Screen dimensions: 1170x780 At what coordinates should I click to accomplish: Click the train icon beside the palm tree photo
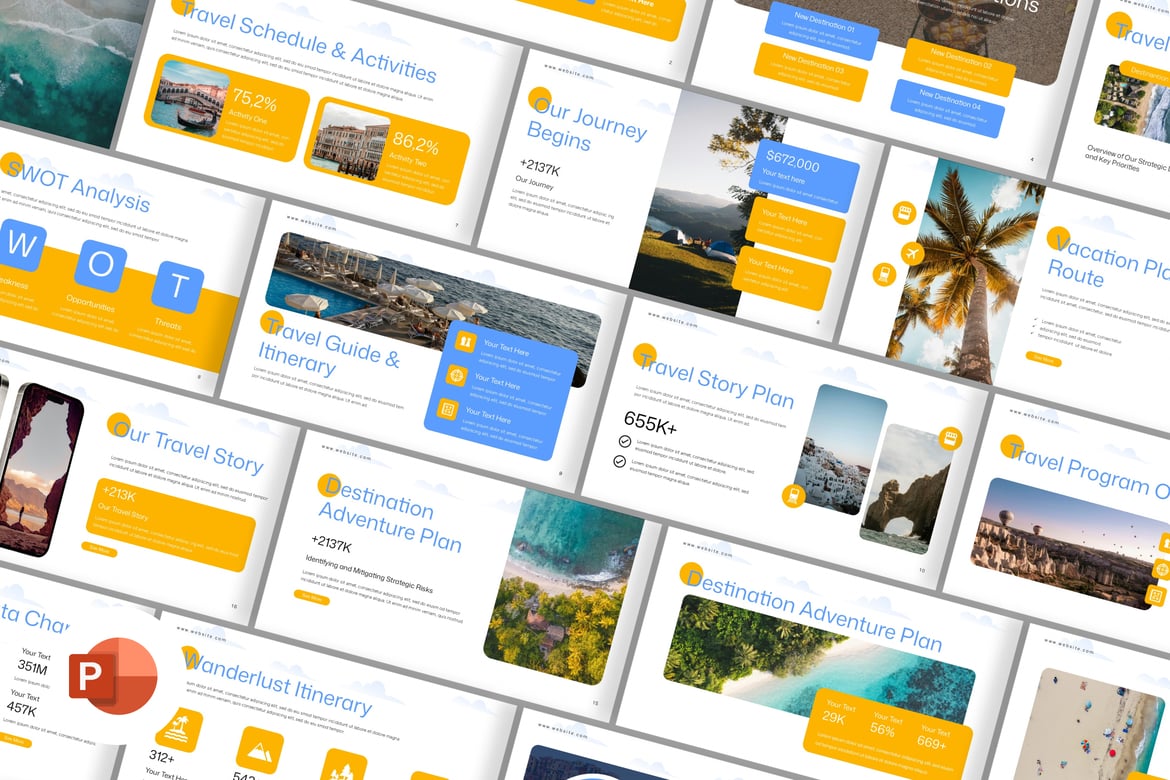pyautogui.click(x=884, y=274)
